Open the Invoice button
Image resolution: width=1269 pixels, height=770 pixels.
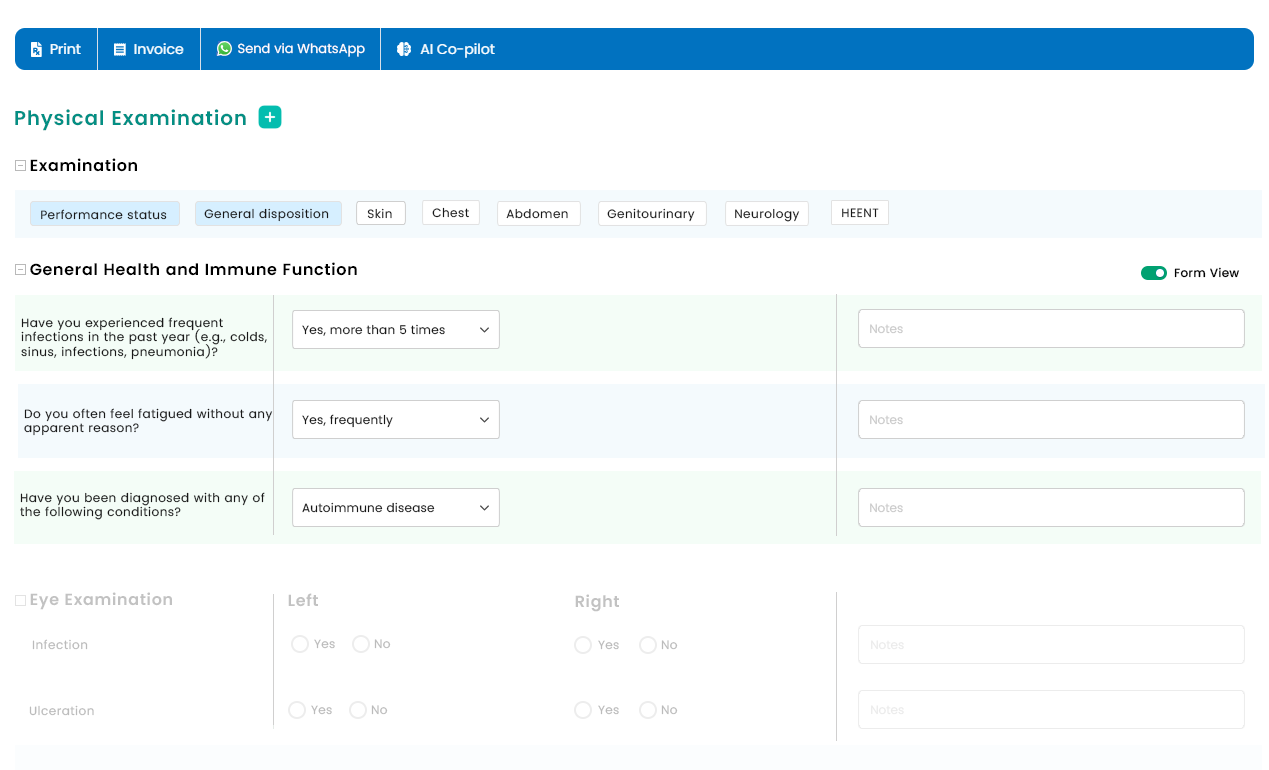(x=149, y=49)
